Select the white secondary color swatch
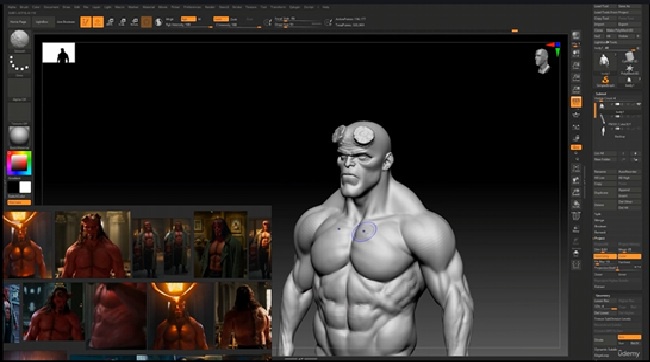The image size is (650, 362). point(25,187)
